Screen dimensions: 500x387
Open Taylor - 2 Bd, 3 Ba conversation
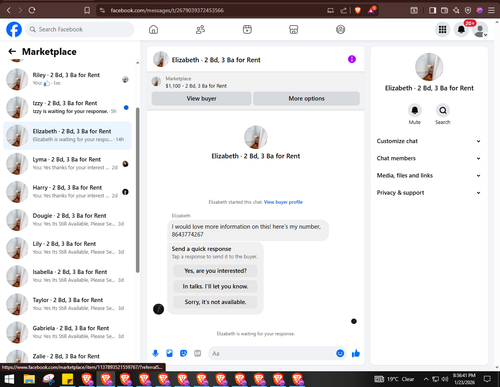tap(67, 304)
